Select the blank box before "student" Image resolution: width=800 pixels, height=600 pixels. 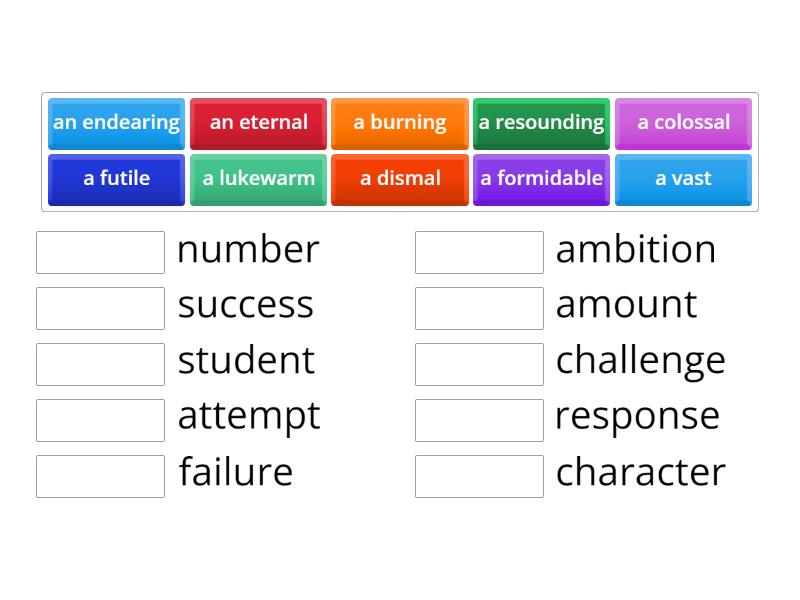(100, 363)
